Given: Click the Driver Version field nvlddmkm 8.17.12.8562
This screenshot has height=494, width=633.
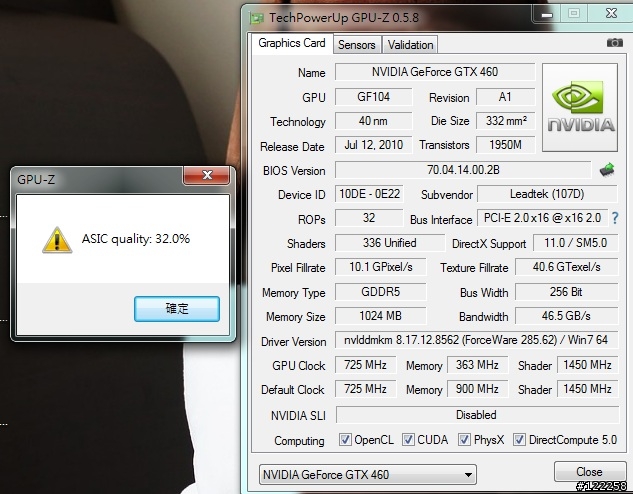Looking at the screenshot, I should click(x=476, y=340).
